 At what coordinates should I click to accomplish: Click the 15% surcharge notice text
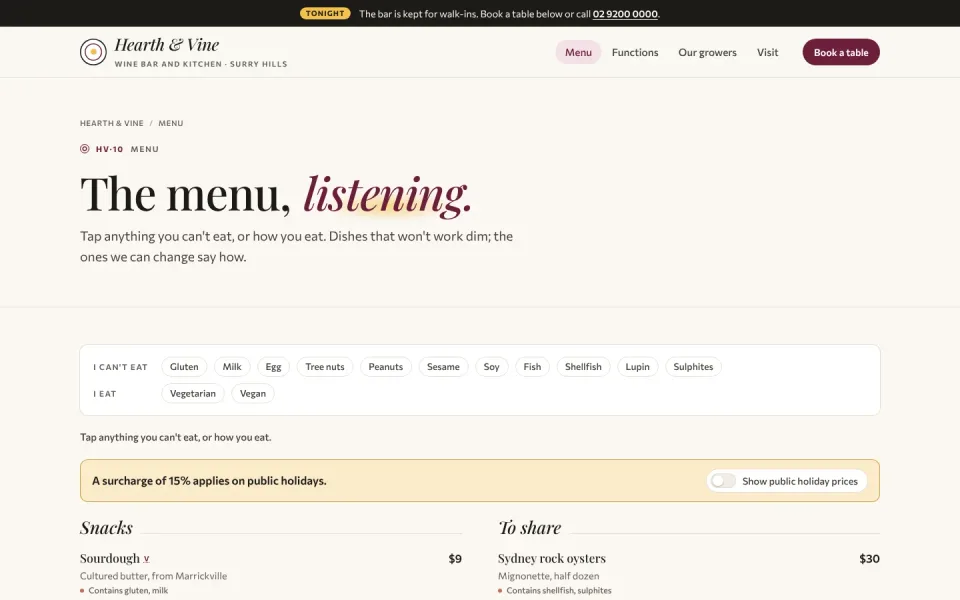[x=209, y=481]
